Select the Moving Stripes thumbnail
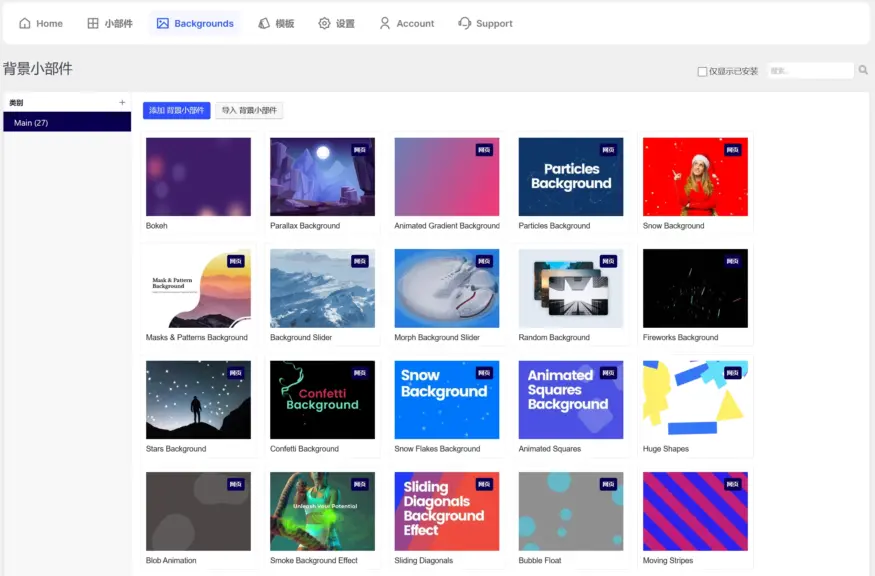Image resolution: width=875 pixels, height=576 pixels. click(x=695, y=511)
